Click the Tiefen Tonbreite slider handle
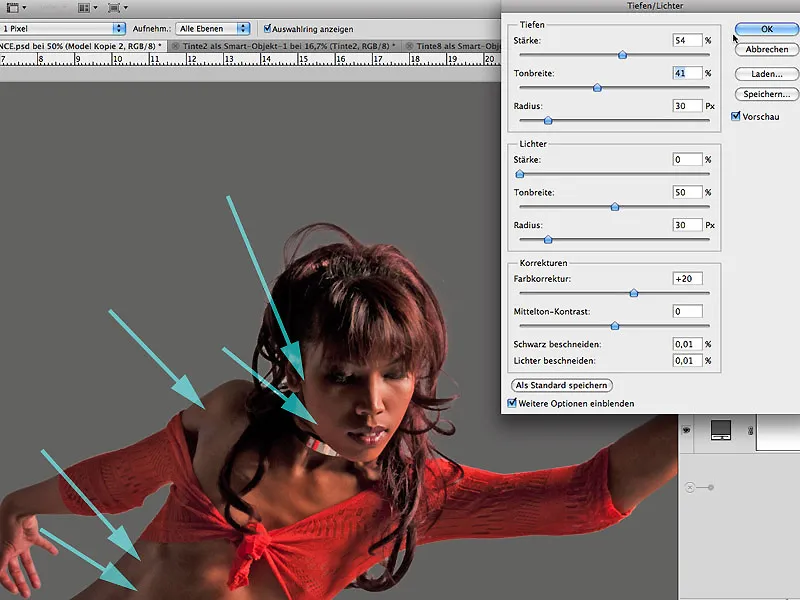Image resolution: width=800 pixels, height=600 pixels. (x=597, y=88)
